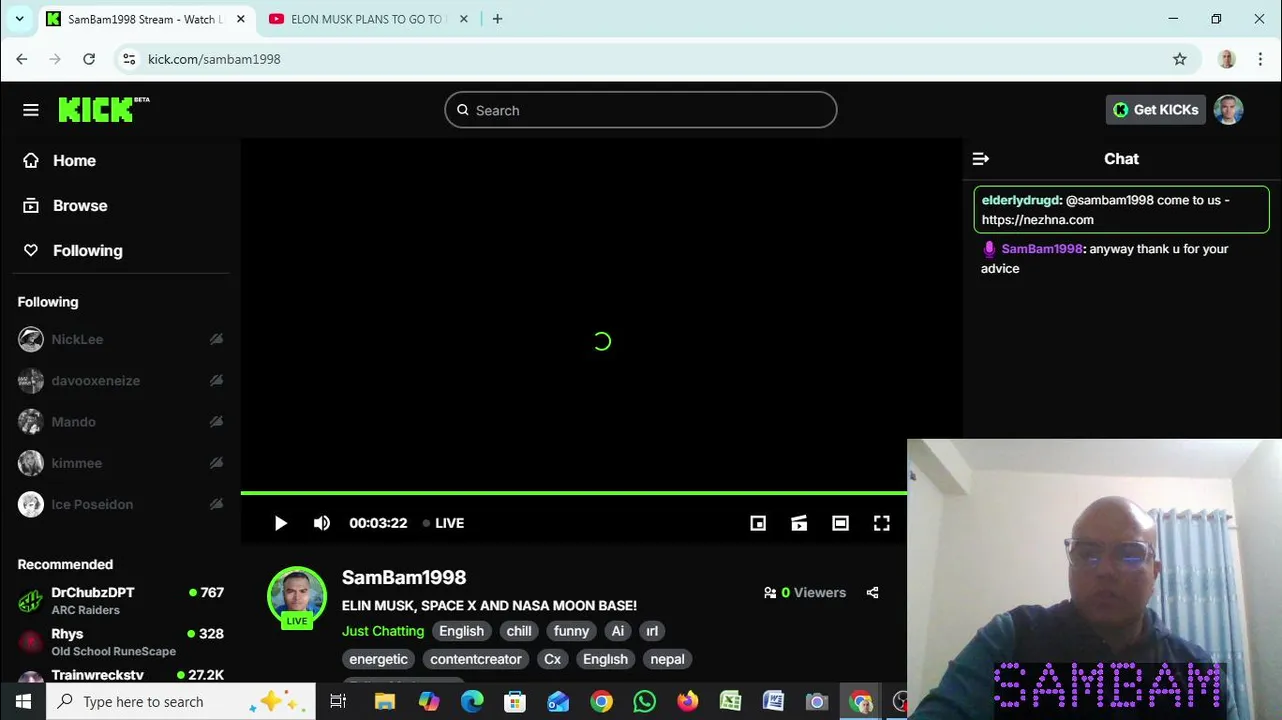Image resolution: width=1282 pixels, height=720 pixels.
Task: Open recommended channel DrChubzDPT
Action: click(x=120, y=601)
